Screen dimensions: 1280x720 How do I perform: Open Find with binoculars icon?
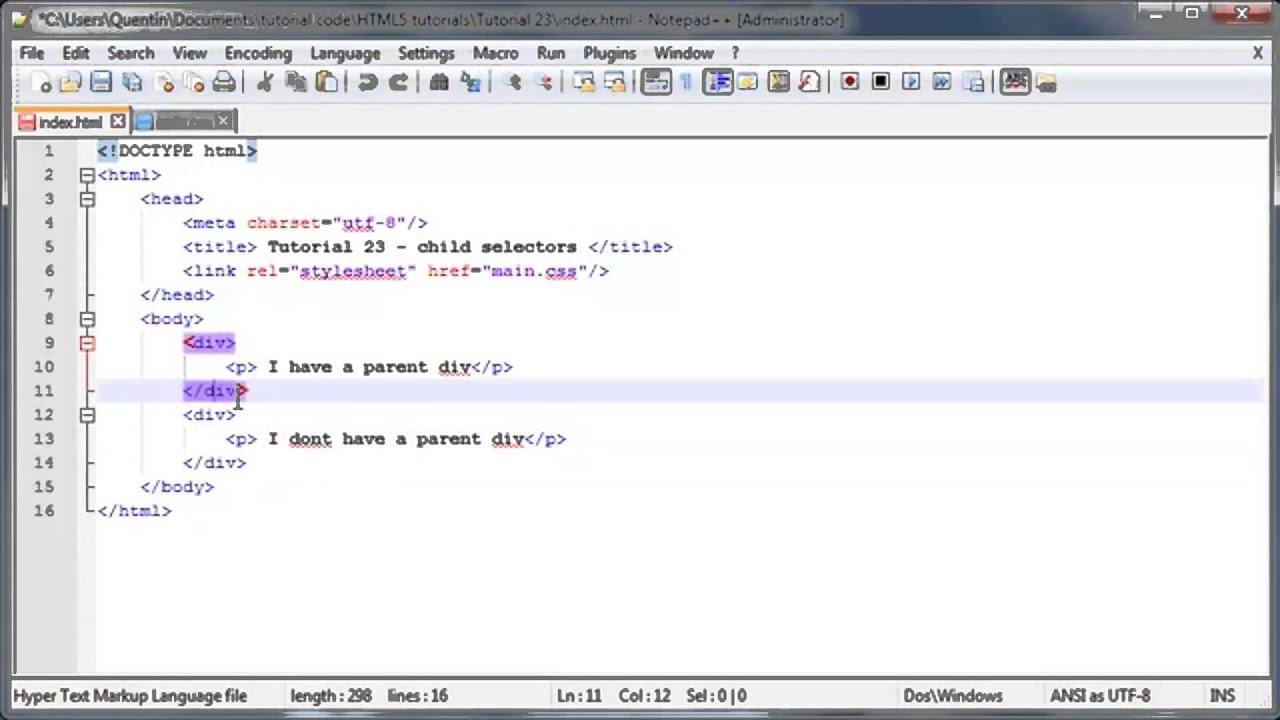coord(438,83)
